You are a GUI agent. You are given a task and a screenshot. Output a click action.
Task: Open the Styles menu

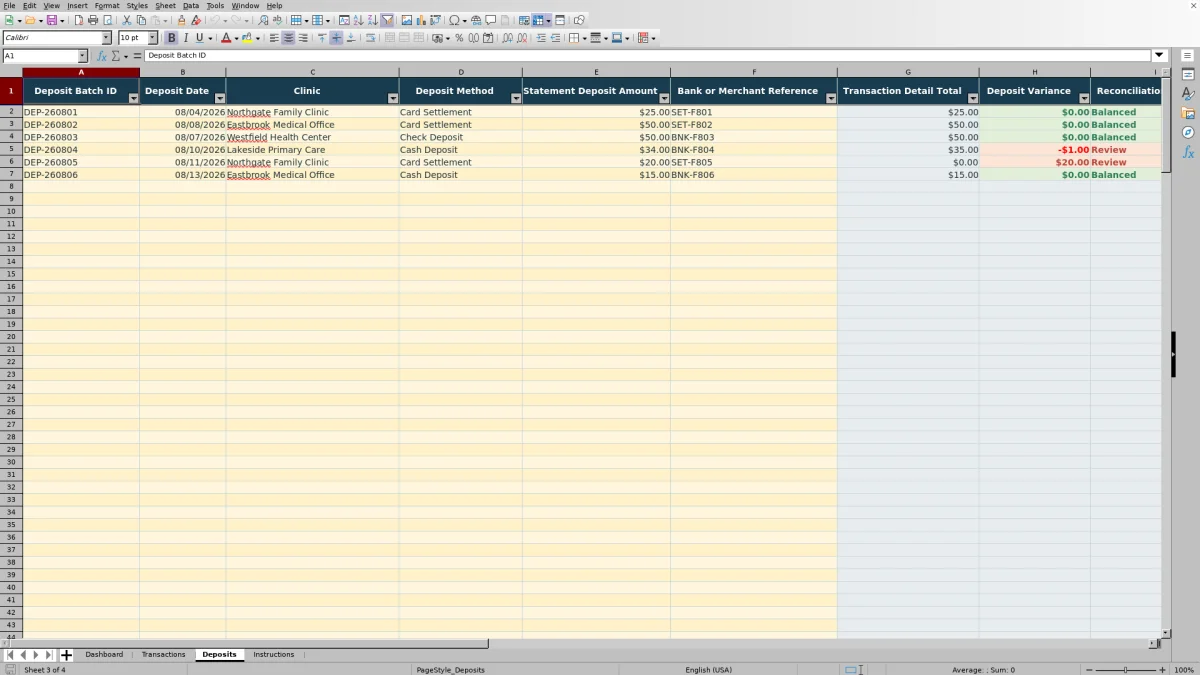click(137, 5)
